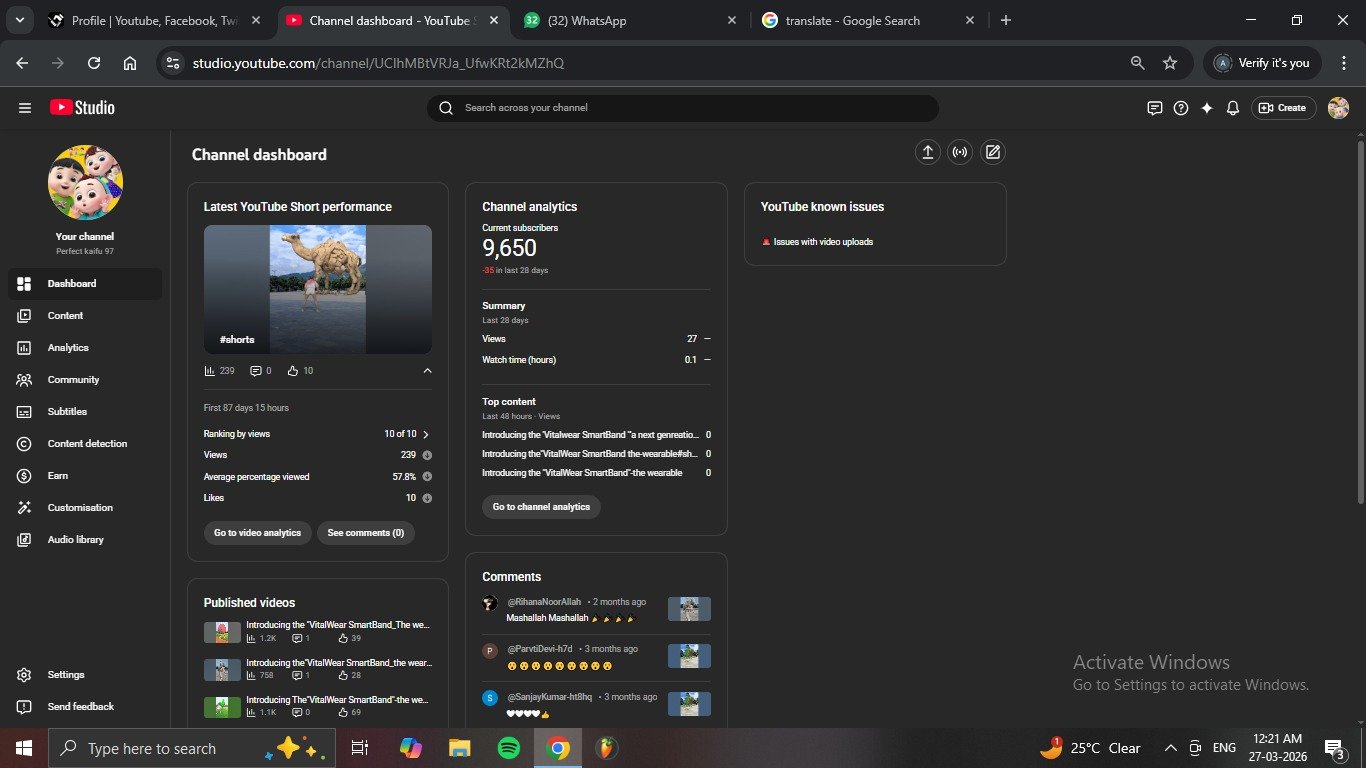Open the Chrome tab list dropdown
Screen dimensions: 1366x768
click(x=19, y=20)
